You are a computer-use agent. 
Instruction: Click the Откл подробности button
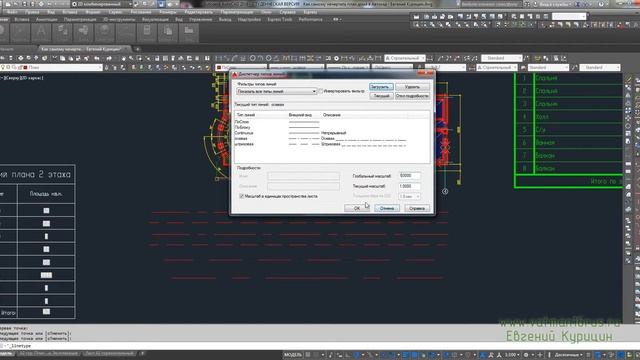(412, 96)
